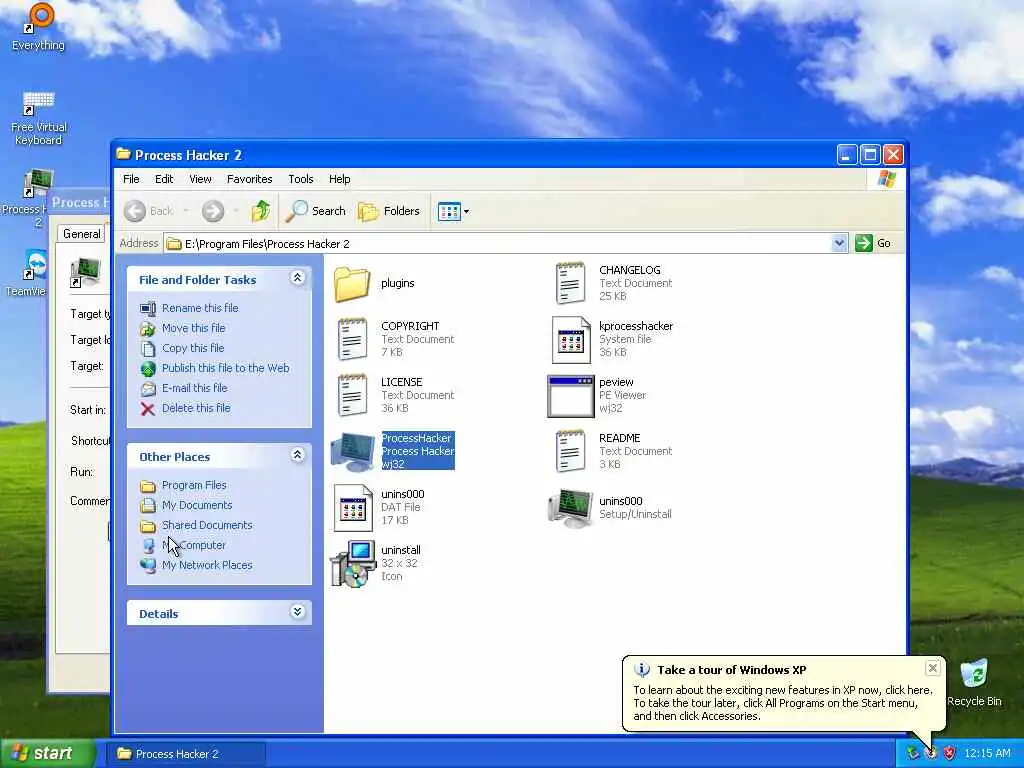1024x768 pixels.
Task: Click the Search toolbar button
Action: pos(316,211)
